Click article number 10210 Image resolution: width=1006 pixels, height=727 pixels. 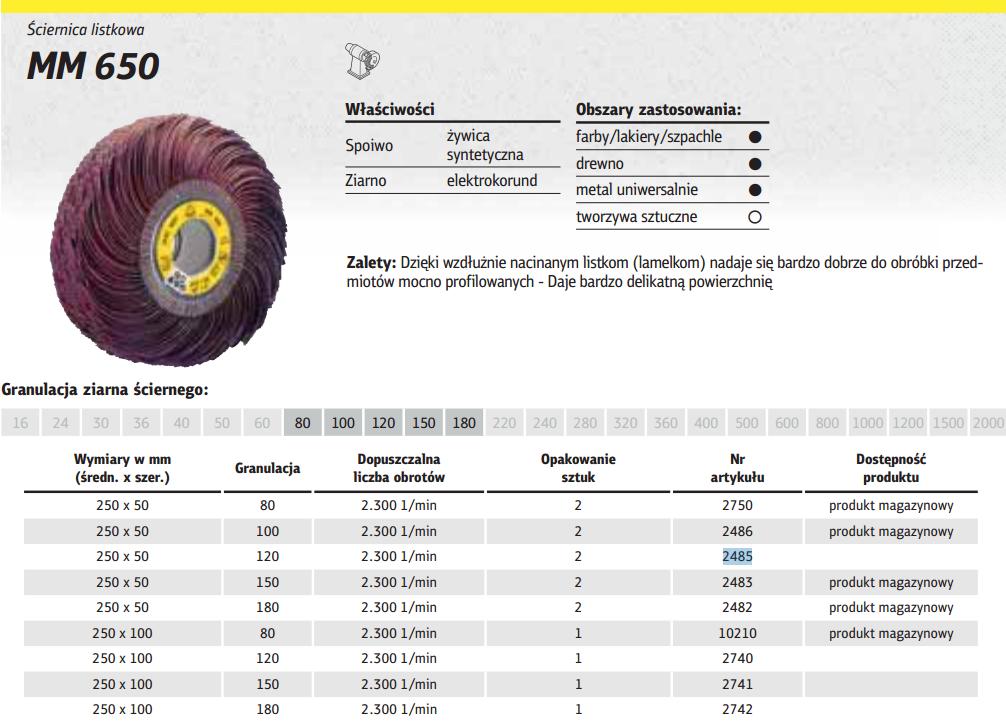pyautogui.click(x=737, y=633)
